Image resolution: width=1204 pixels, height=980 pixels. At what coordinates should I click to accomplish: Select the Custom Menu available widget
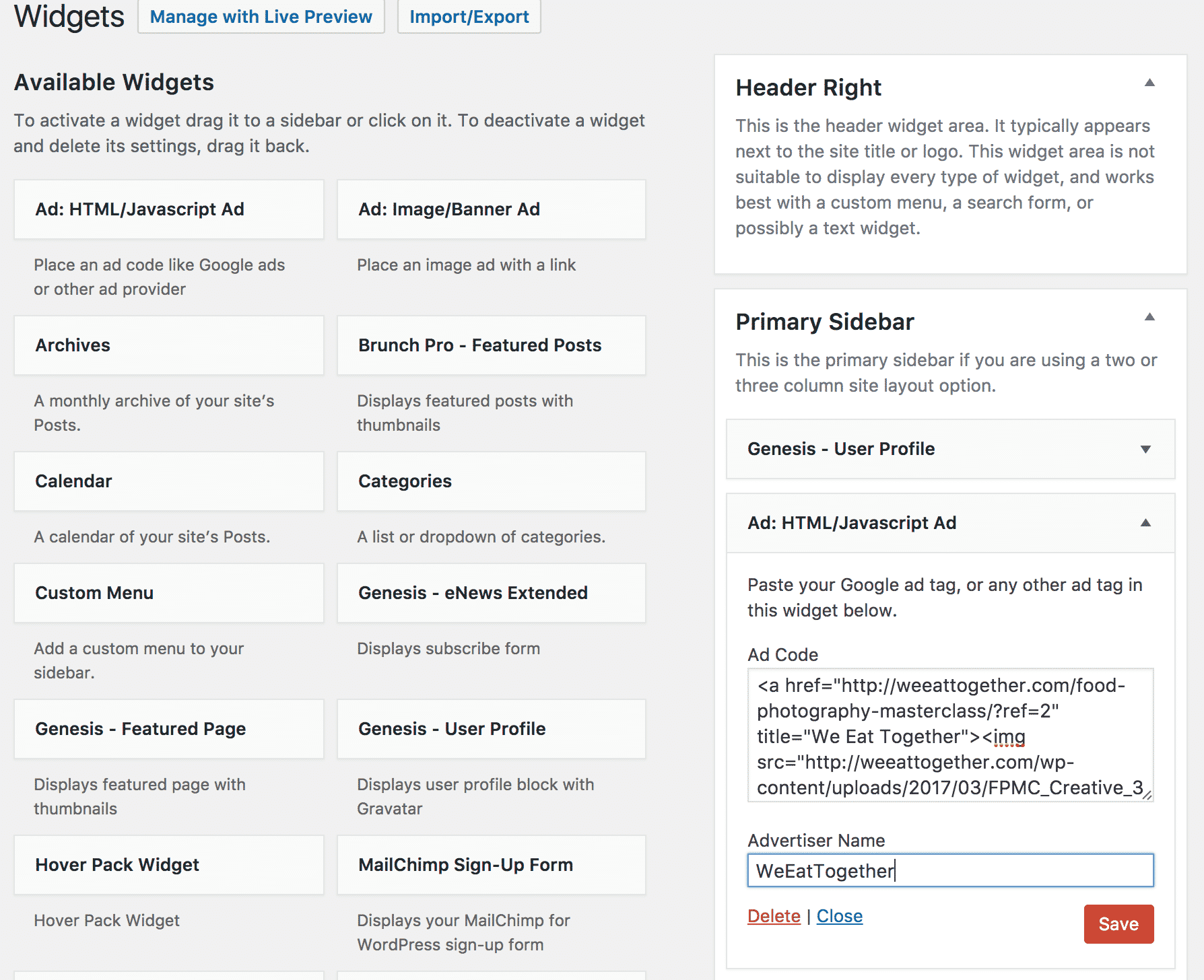click(169, 593)
